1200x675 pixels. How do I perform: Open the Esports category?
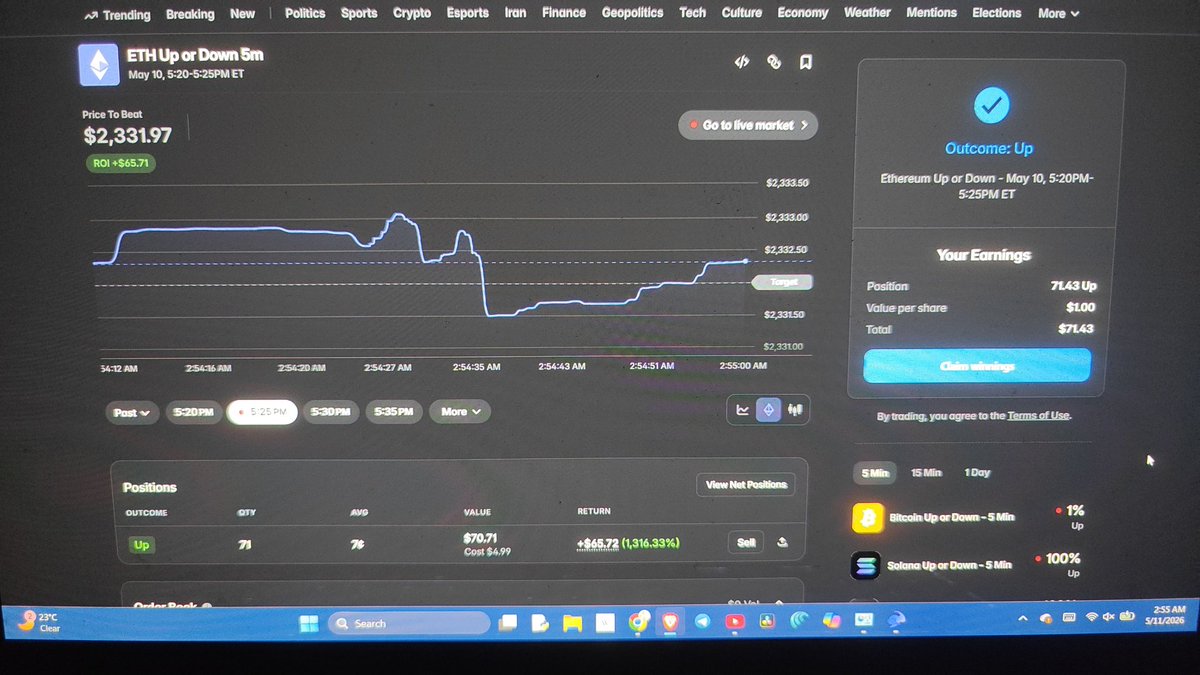point(467,13)
